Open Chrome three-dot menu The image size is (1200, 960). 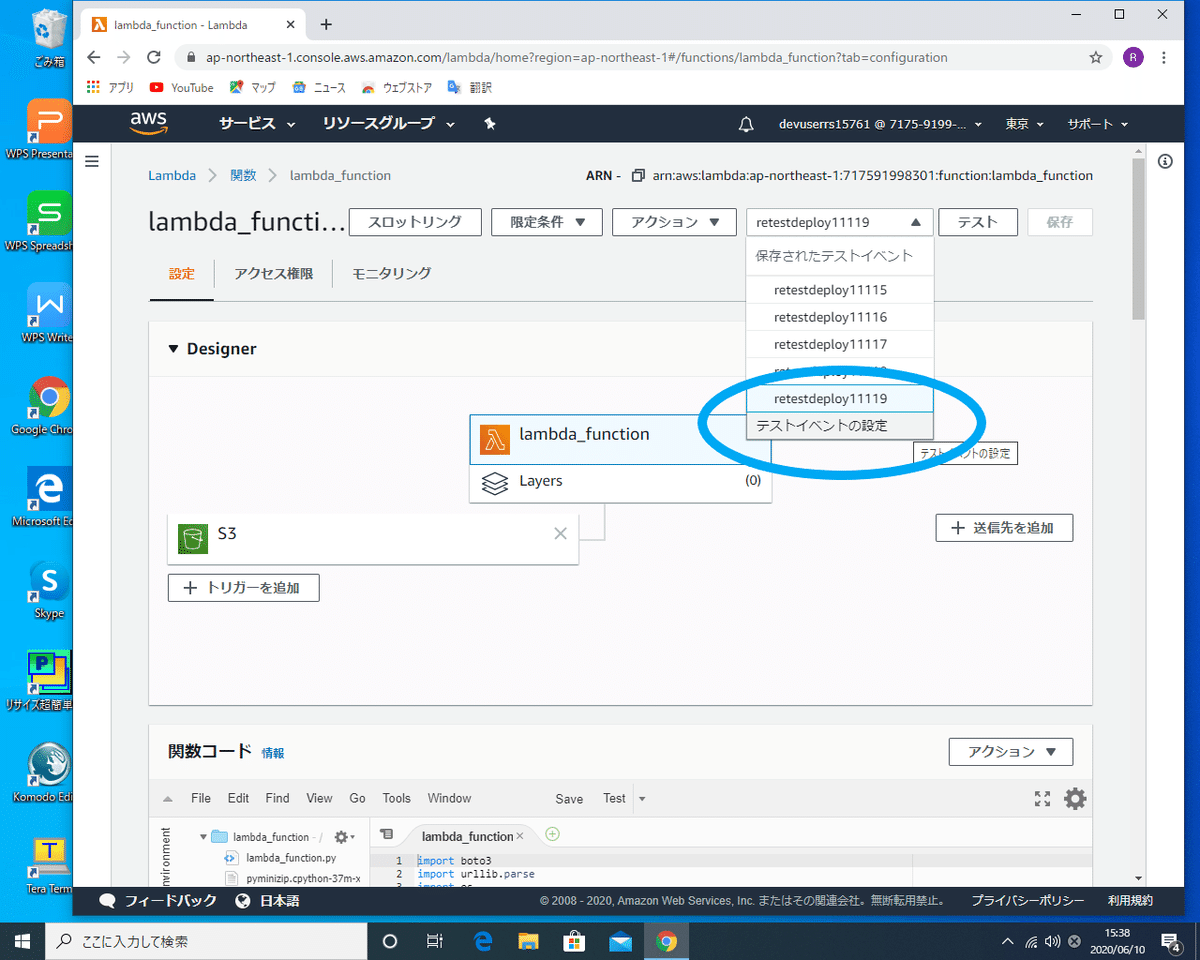click(1164, 57)
